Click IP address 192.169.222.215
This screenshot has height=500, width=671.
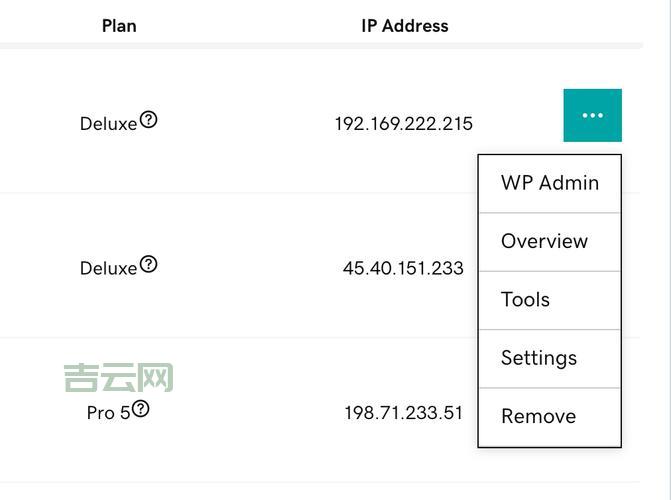pos(403,124)
